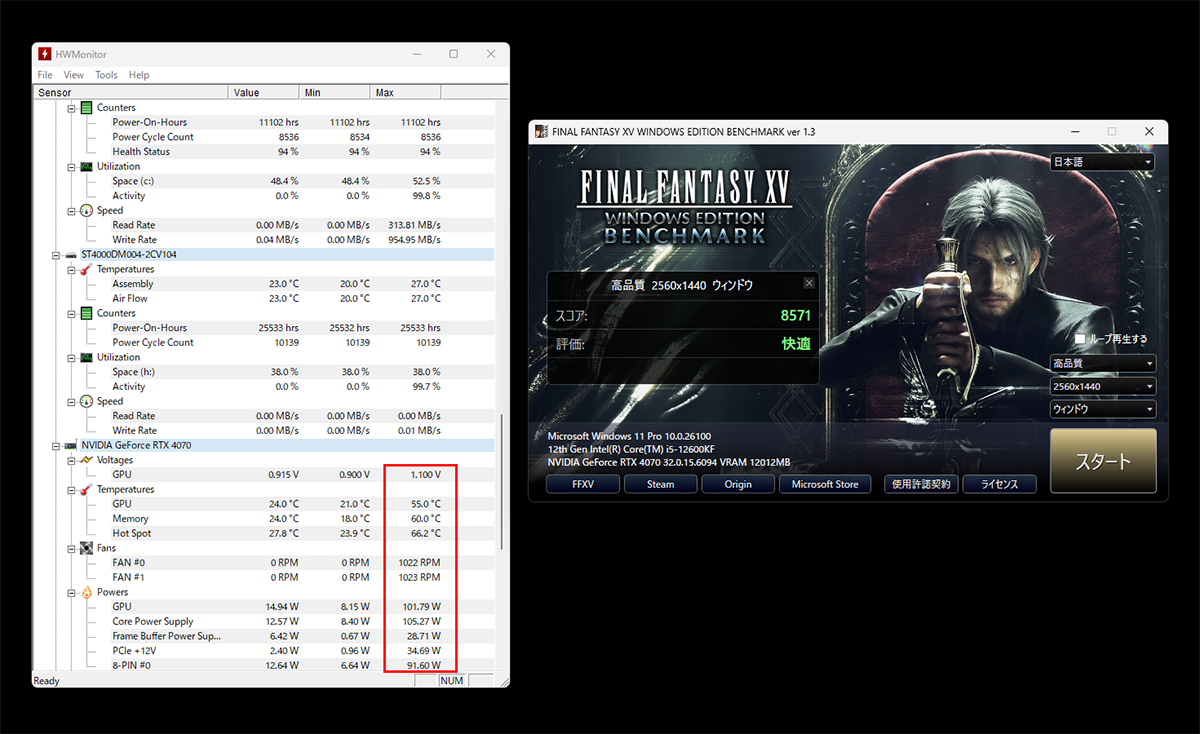Viewport: 1200px width, 734px height.
Task: Click the HWMonitor lightning logo in title bar
Action: (x=45, y=54)
